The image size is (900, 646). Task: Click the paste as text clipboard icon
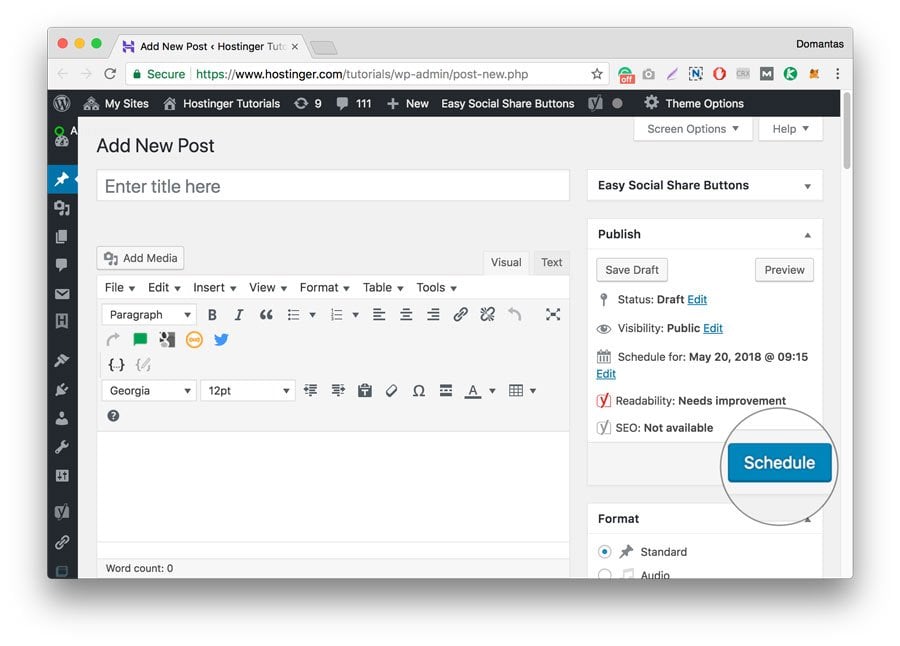click(x=364, y=390)
